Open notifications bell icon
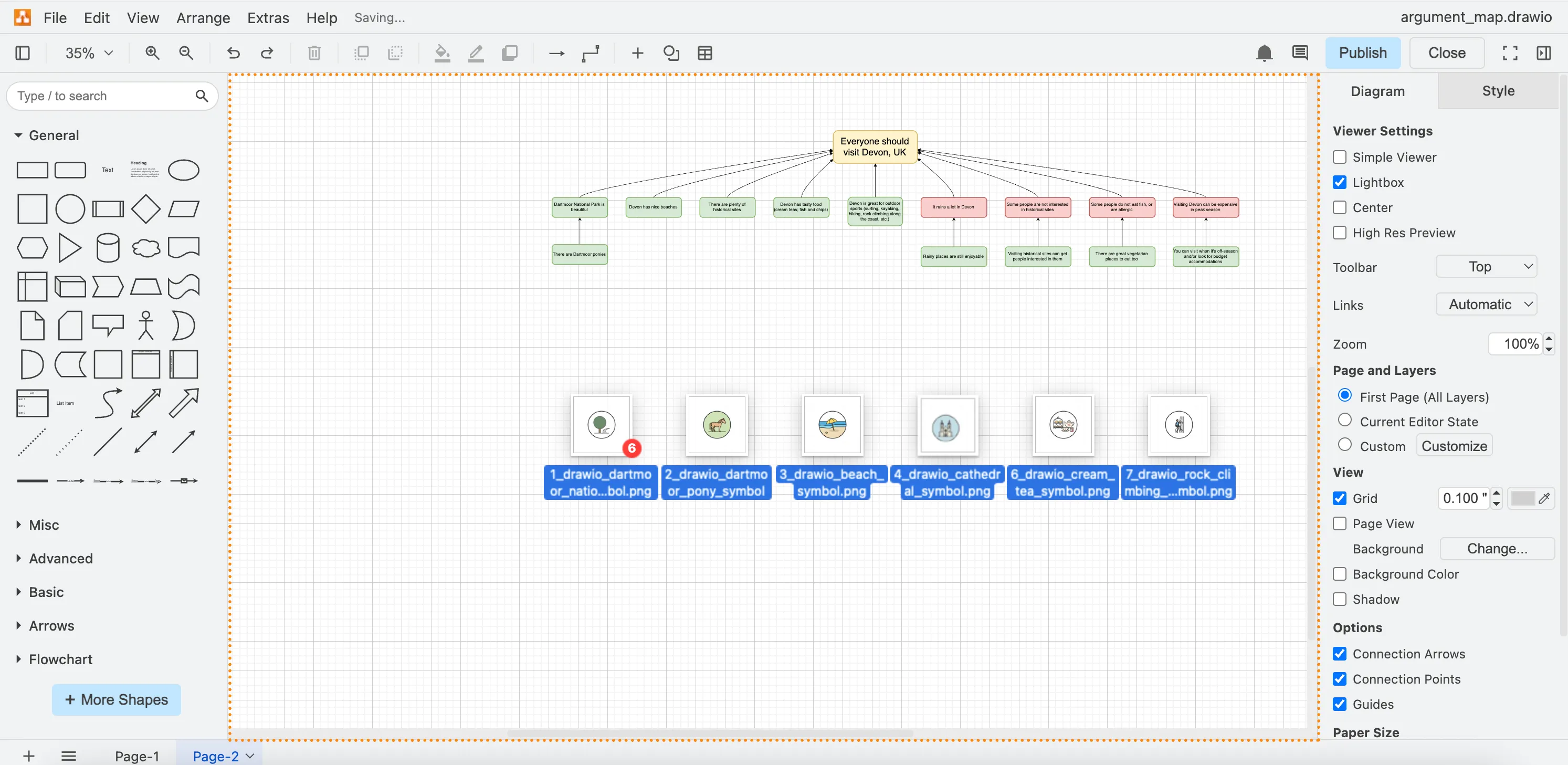The image size is (1568, 765). pyautogui.click(x=1264, y=53)
